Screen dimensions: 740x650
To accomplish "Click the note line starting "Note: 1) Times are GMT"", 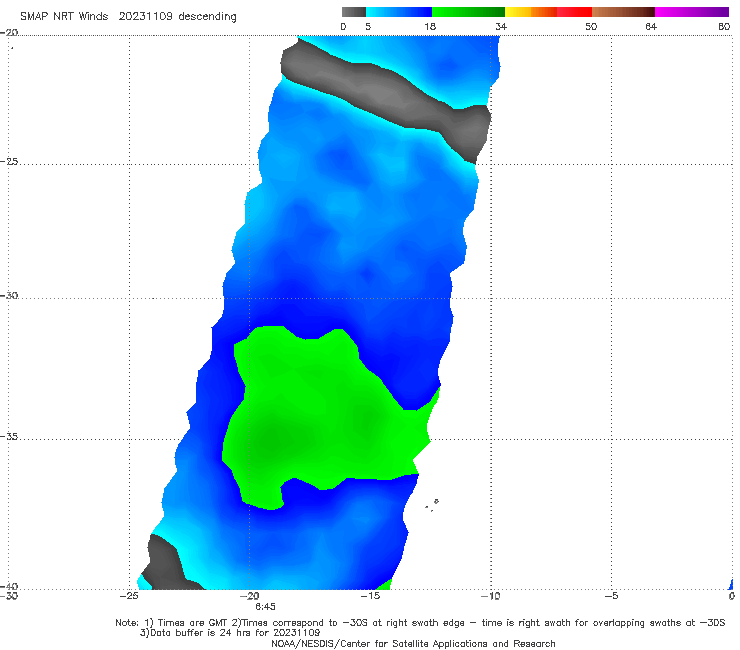I will (x=420, y=623).
